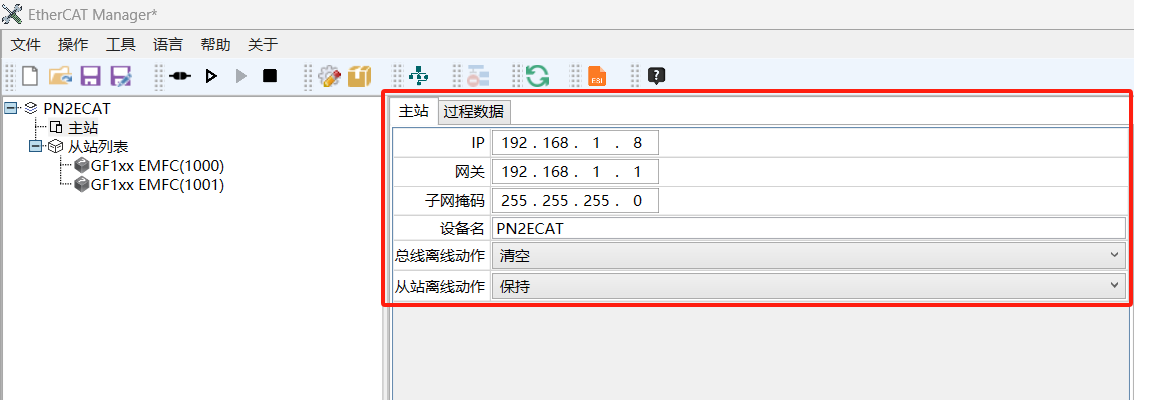The image size is (1157, 401).
Task: Open the 操作 menu
Action: [x=73, y=45]
